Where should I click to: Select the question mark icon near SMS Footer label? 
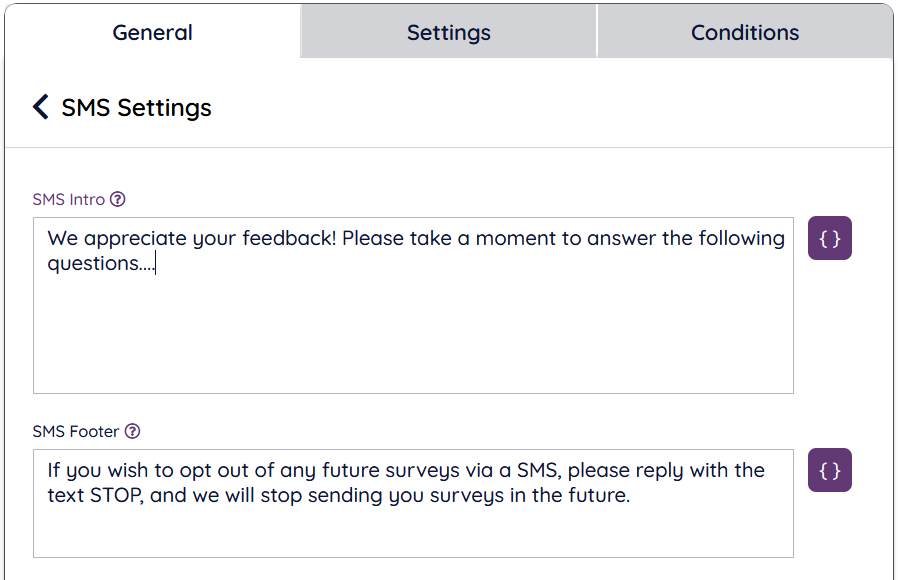132,431
